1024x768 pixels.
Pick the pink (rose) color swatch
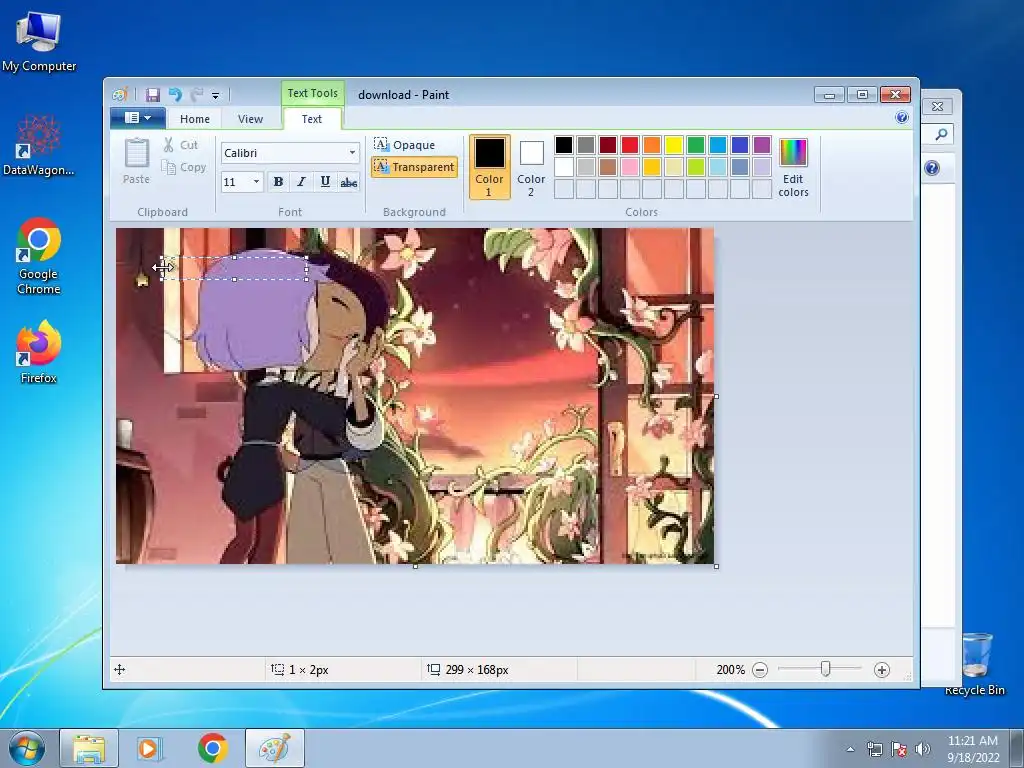pos(630,167)
